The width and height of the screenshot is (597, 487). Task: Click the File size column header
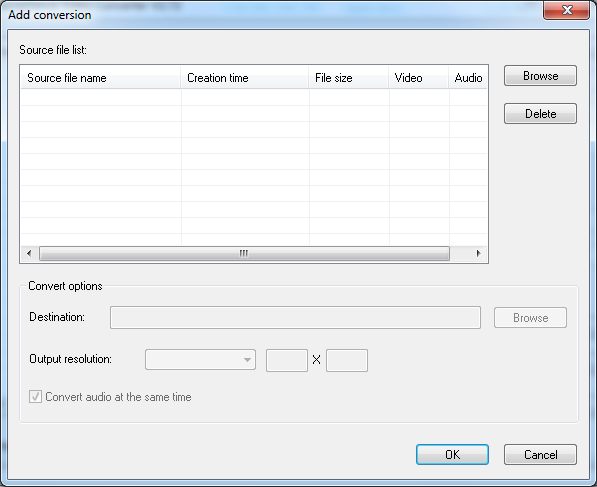pos(348,78)
